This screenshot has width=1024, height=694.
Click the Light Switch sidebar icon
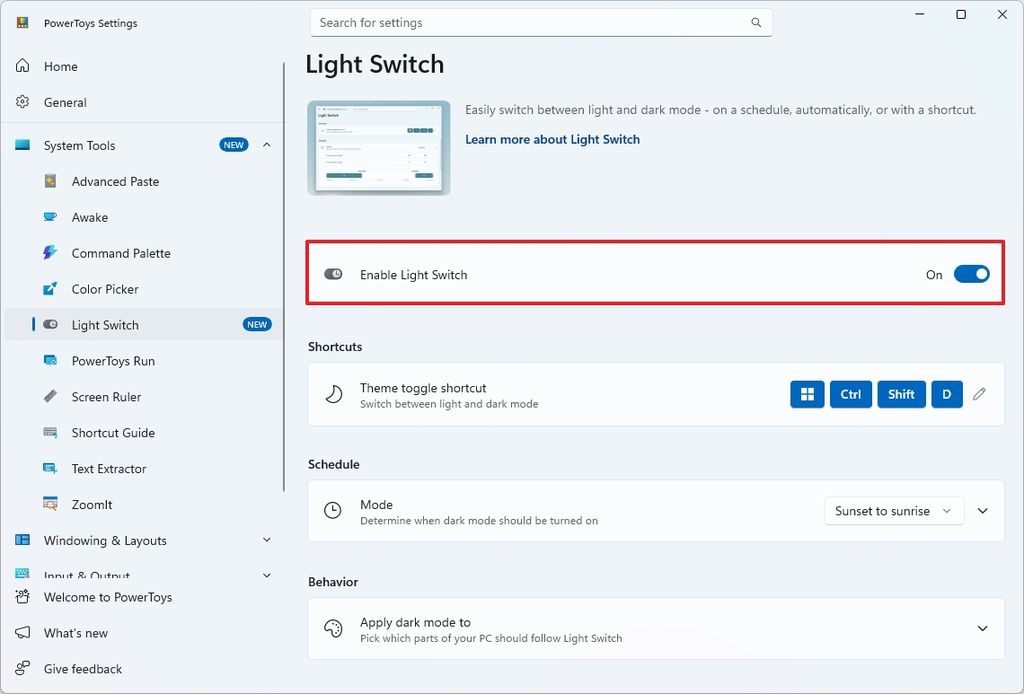point(50,324)
